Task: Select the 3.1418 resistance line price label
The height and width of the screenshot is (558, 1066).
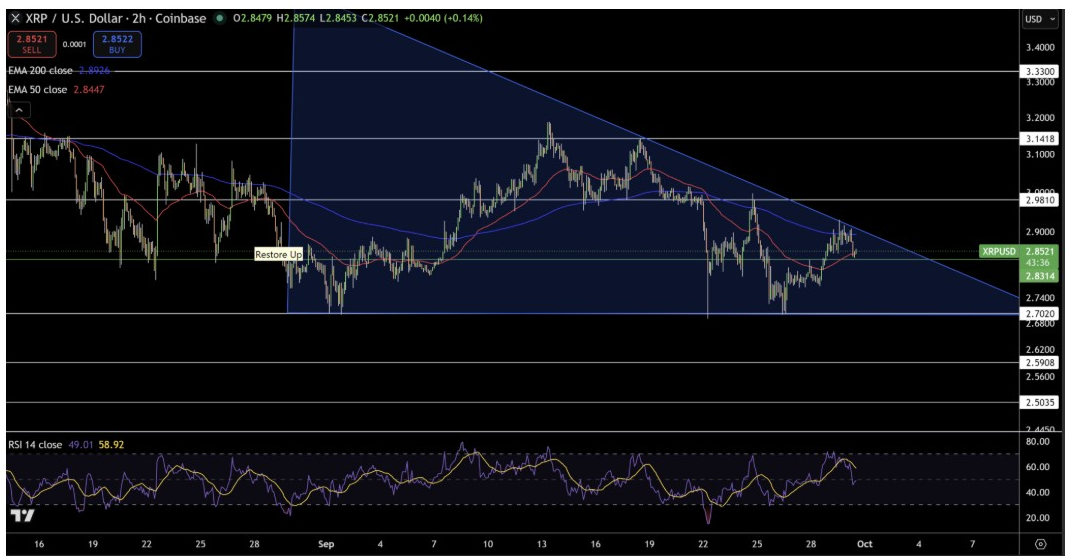Action: (x=1040, y=138)
